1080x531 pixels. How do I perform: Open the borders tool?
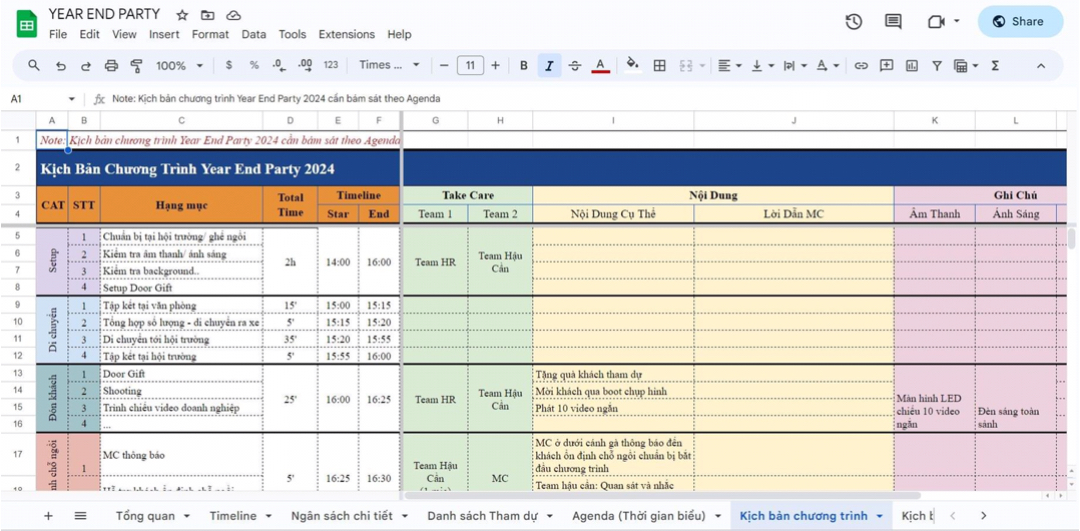coord(659,66)
